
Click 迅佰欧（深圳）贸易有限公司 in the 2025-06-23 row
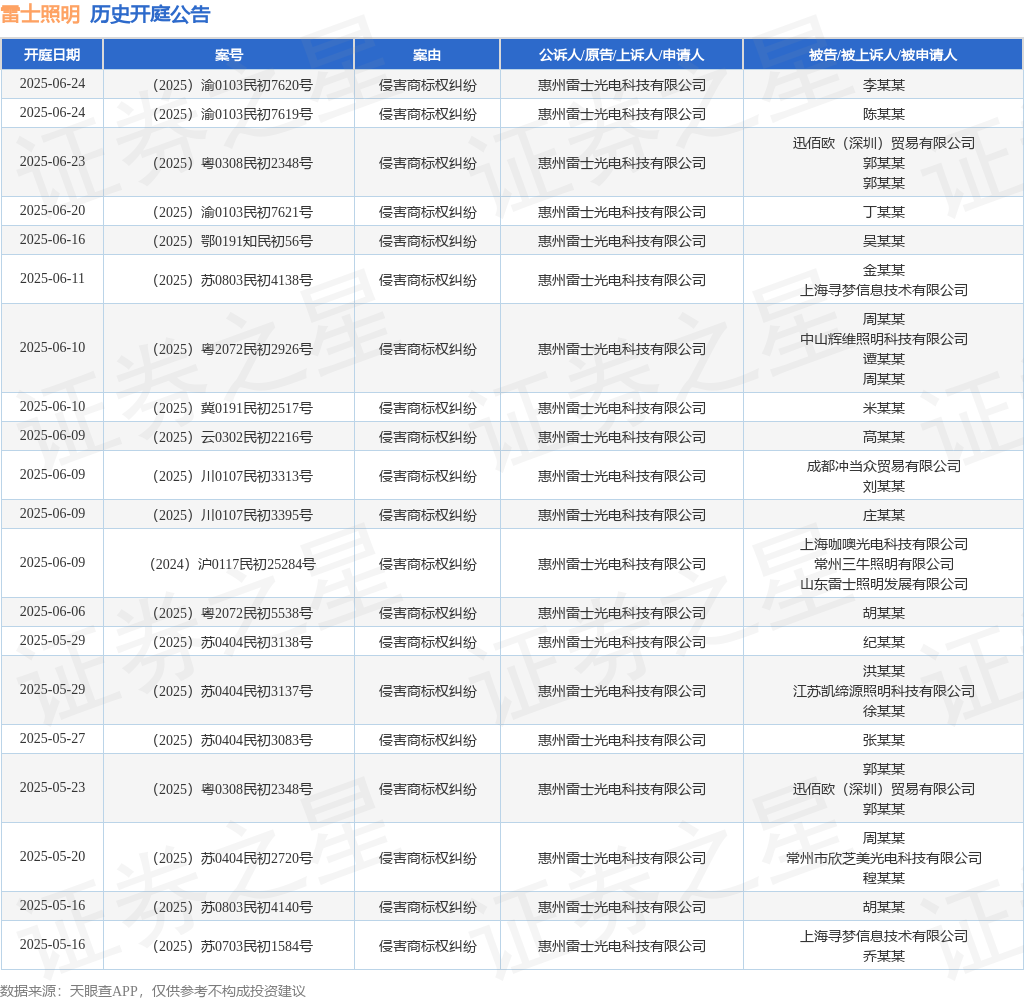tap(884, 143)
